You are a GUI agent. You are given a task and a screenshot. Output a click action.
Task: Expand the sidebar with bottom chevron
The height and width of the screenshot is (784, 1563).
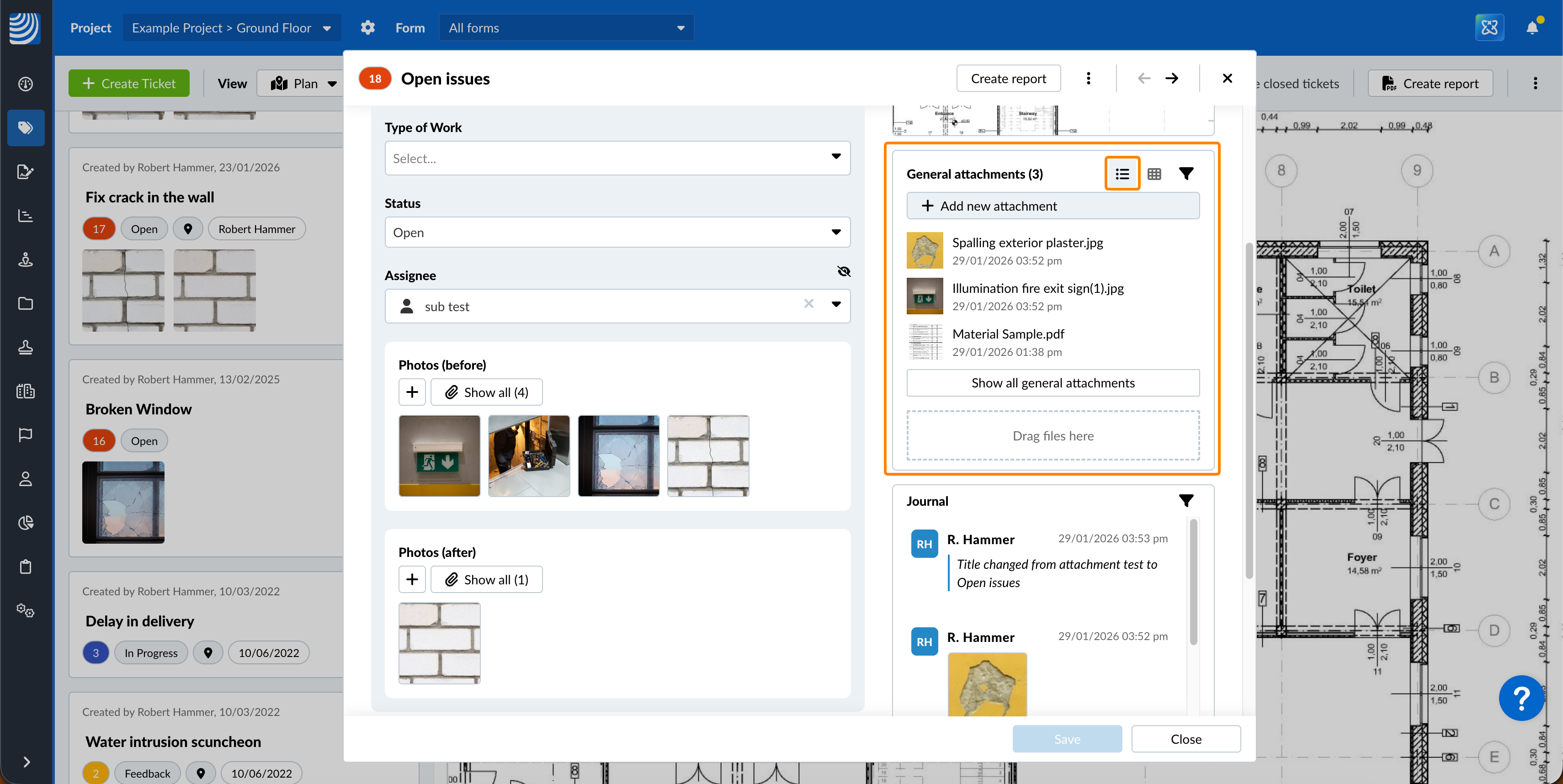tap(26, 762)
